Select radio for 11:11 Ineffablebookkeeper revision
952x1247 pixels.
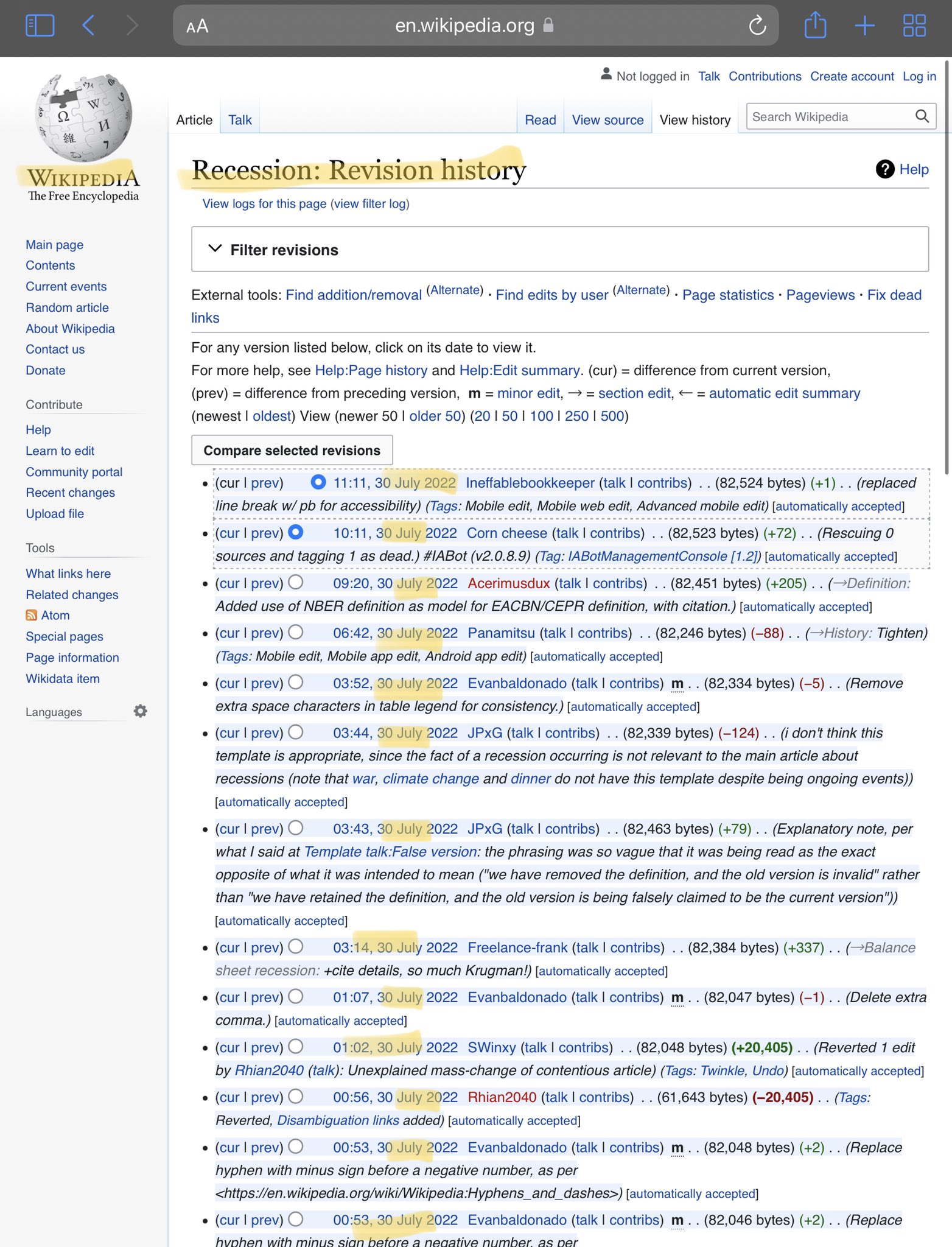[x=318, y=482]
